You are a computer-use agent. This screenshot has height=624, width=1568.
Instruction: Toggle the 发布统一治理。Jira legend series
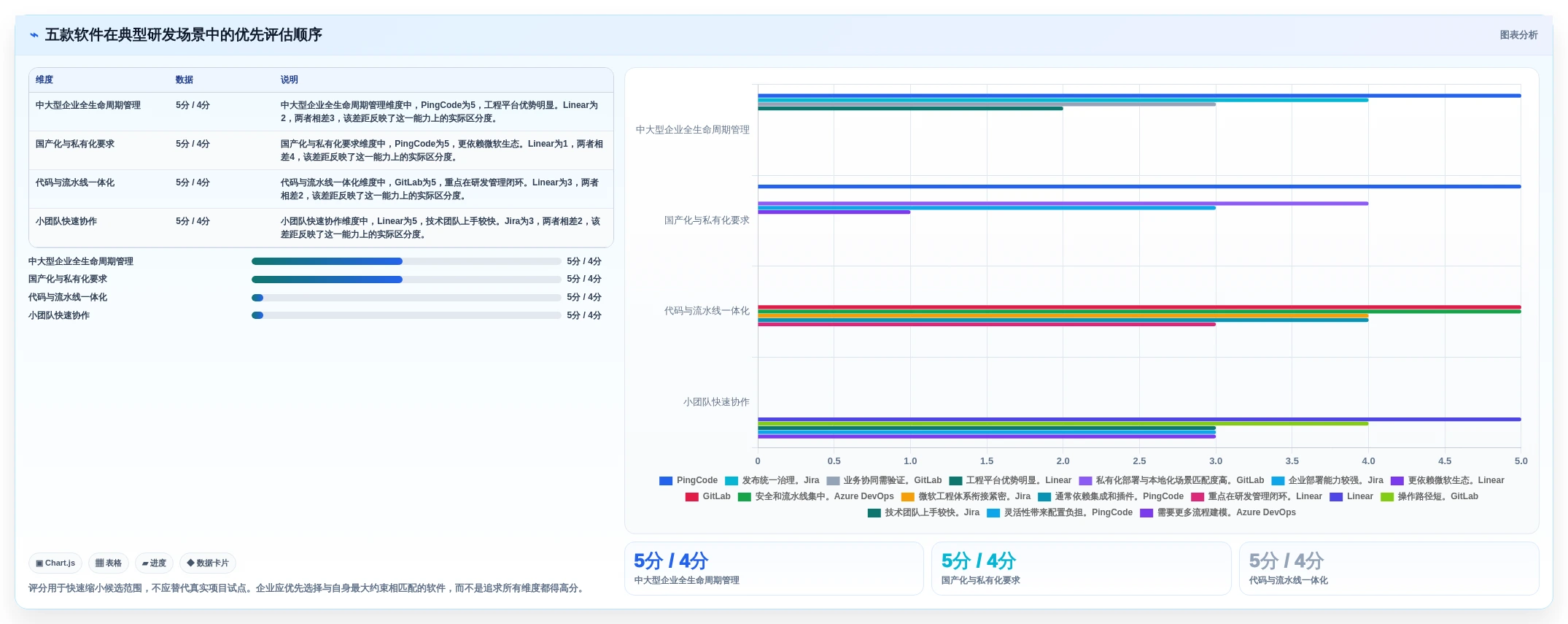(772, 480)
